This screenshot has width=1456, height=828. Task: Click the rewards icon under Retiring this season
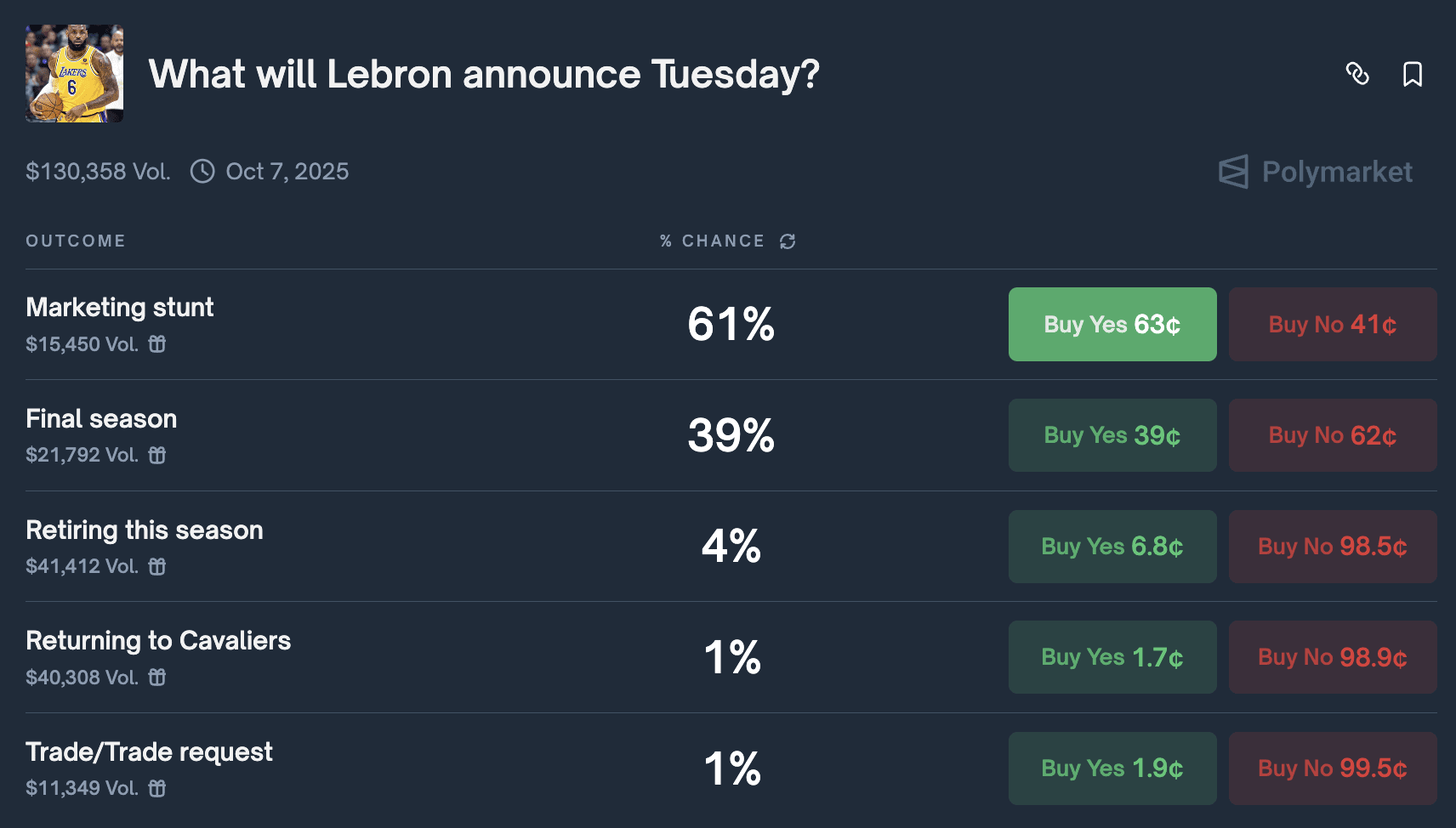tap(157, 566)
